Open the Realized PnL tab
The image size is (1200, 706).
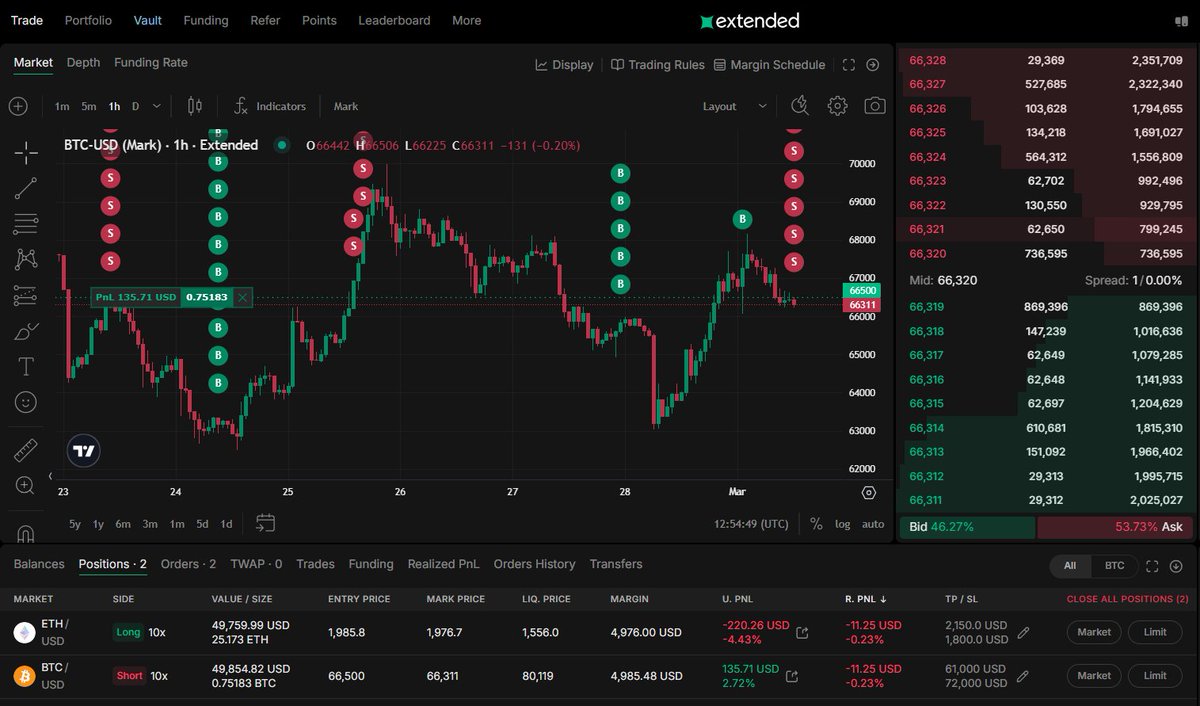coord(444,564)
